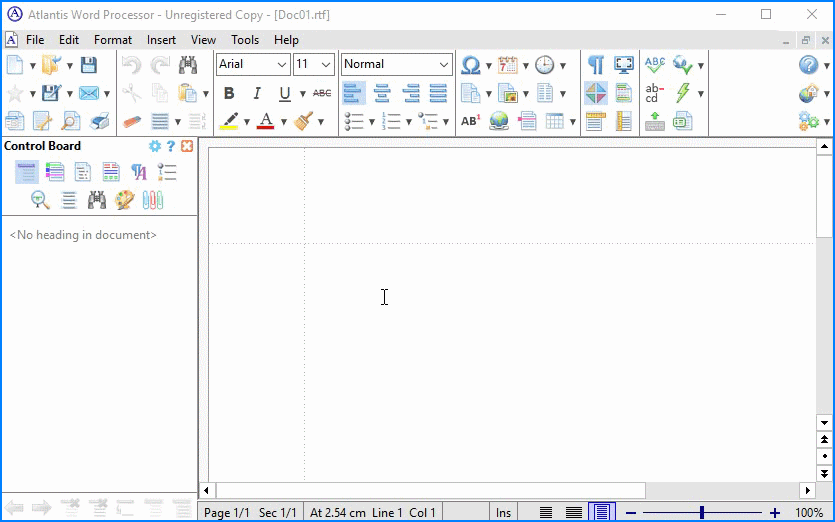This screenshot has height=522, width=835.
Task: Select center paragraph alignment
Action: [x=382, y=93]
